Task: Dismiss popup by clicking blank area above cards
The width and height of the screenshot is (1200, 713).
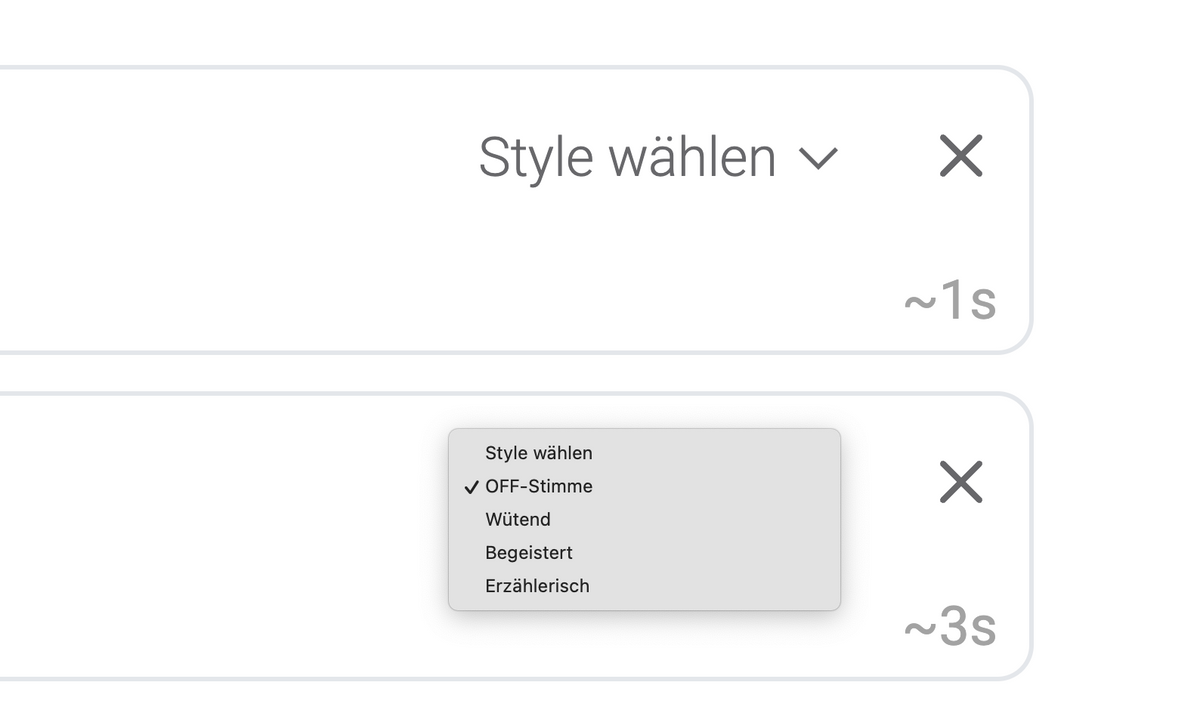Action: (x=500, y=30)
